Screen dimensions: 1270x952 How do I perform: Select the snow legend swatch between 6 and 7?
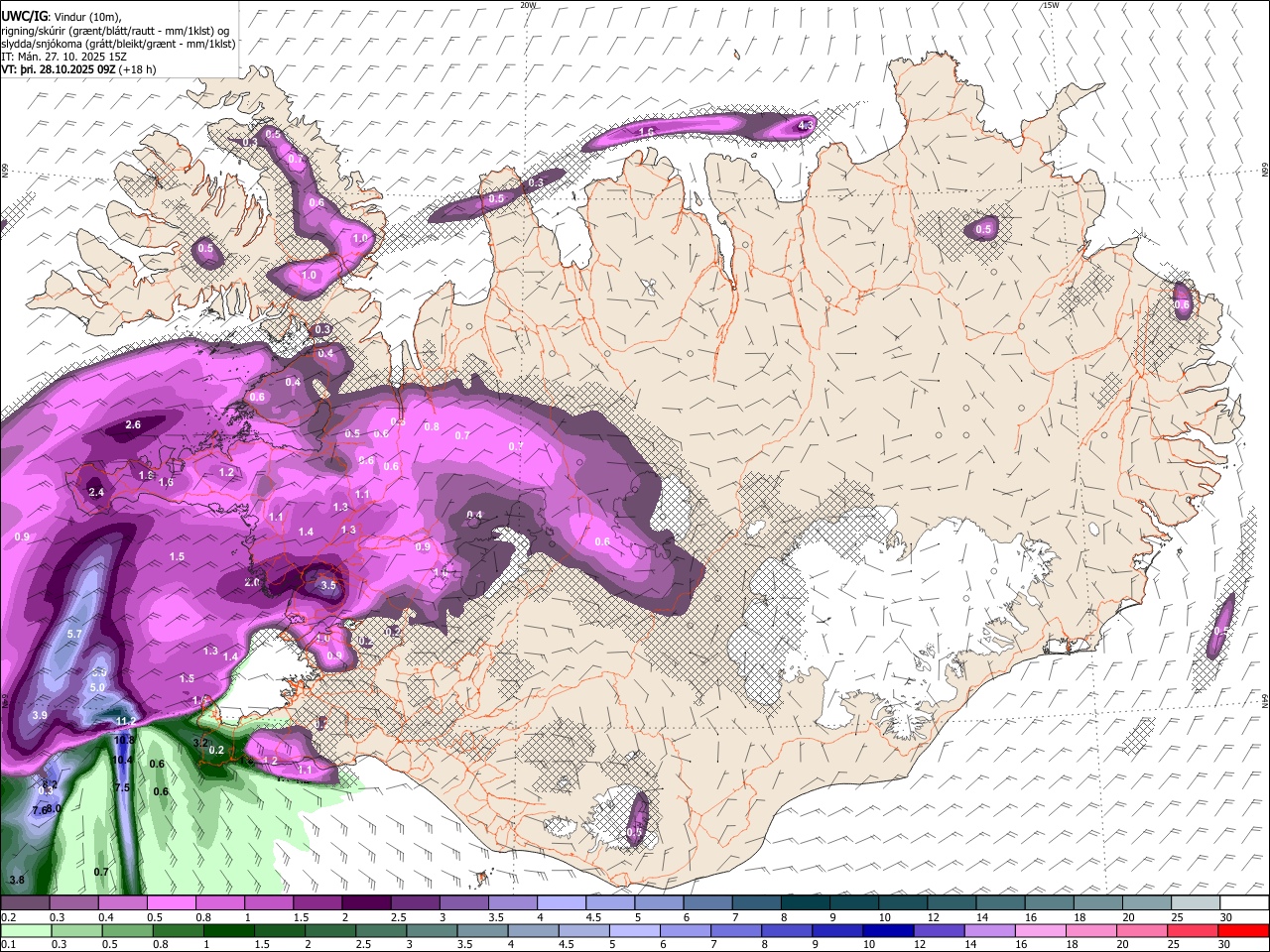(x=707, y=902)
